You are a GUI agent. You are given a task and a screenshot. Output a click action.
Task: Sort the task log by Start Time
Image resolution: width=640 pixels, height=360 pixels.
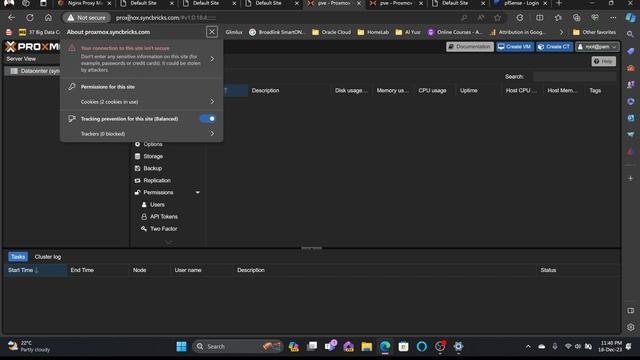click(x=36, y=270)
